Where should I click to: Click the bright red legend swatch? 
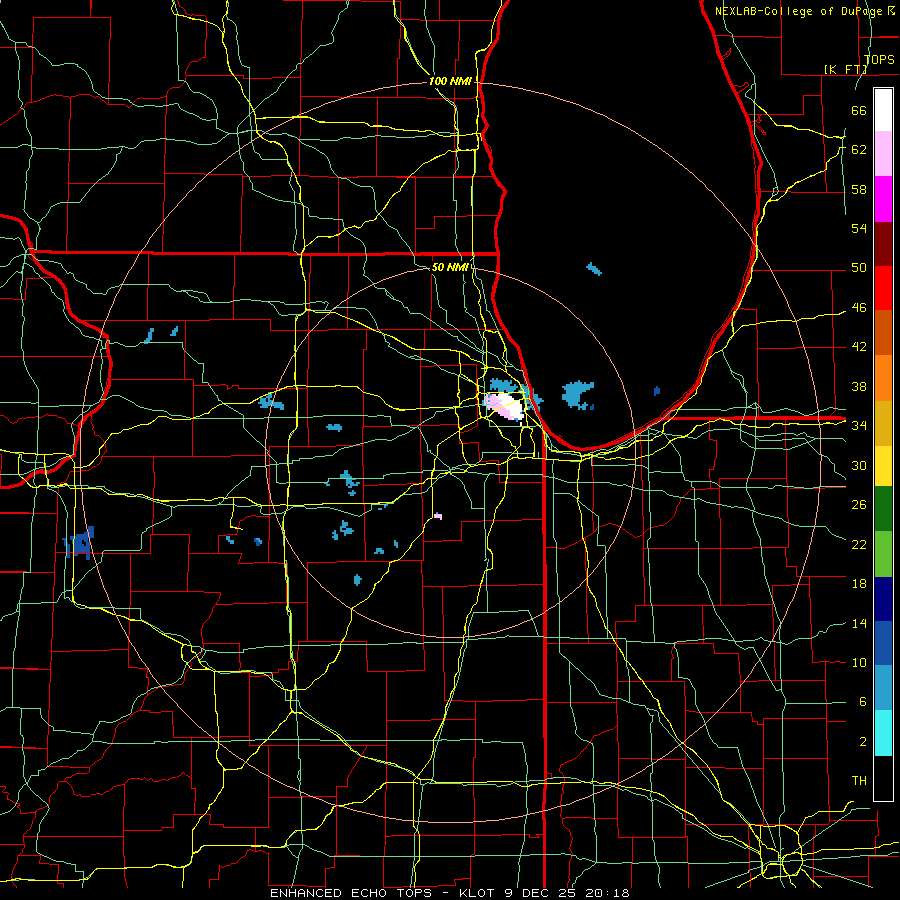click(883, 288)
